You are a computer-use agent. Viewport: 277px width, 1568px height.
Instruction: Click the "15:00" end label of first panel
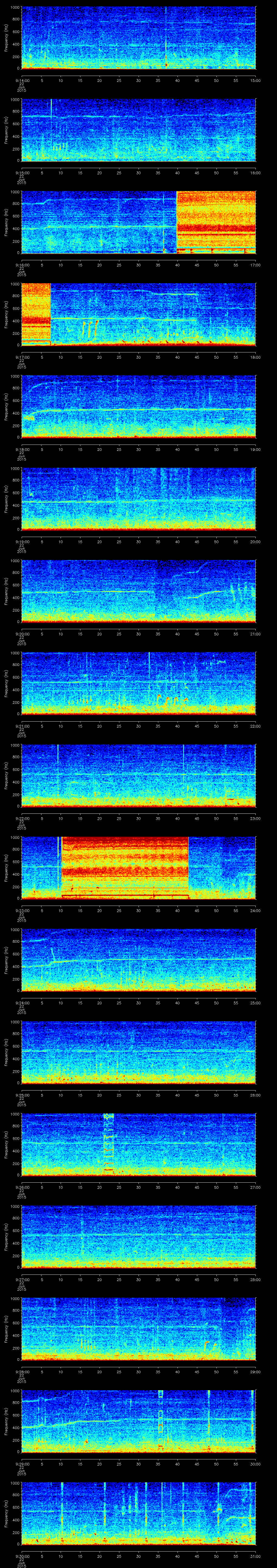coord(256,80)
